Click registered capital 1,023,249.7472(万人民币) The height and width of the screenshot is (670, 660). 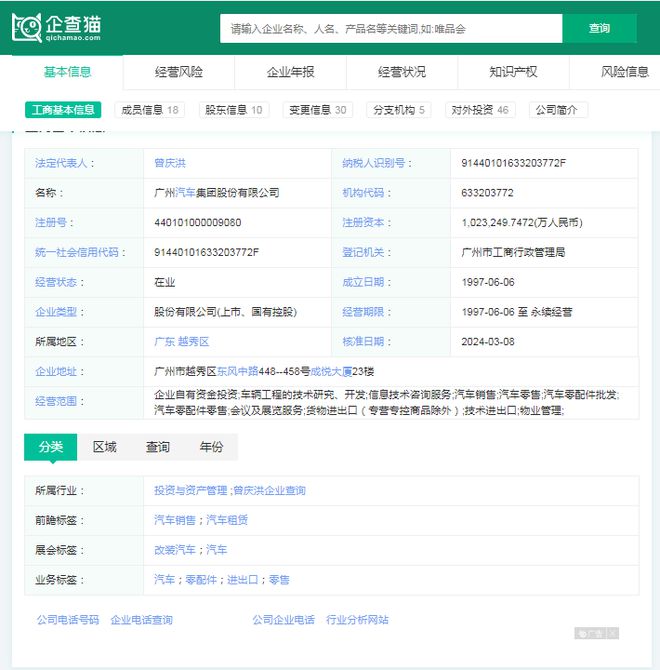pos(522,223)
